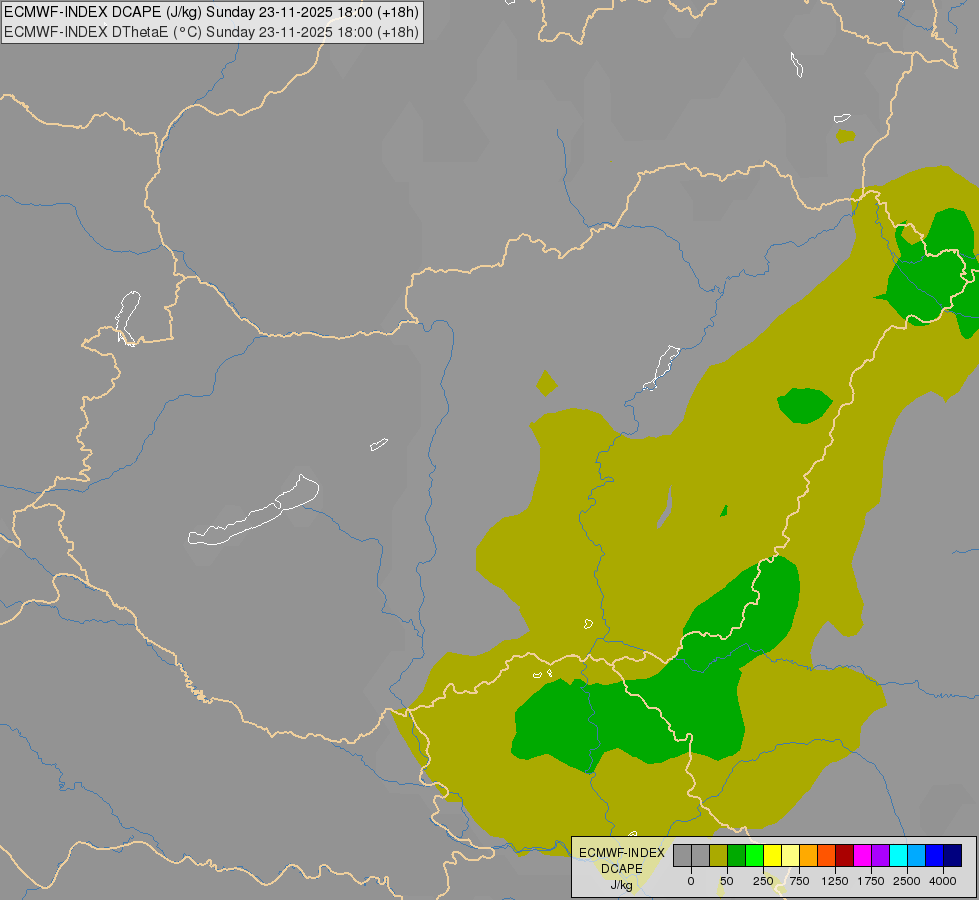
Task: Click the 'DCAPE' text in the legend box
Action: (622, 868)
